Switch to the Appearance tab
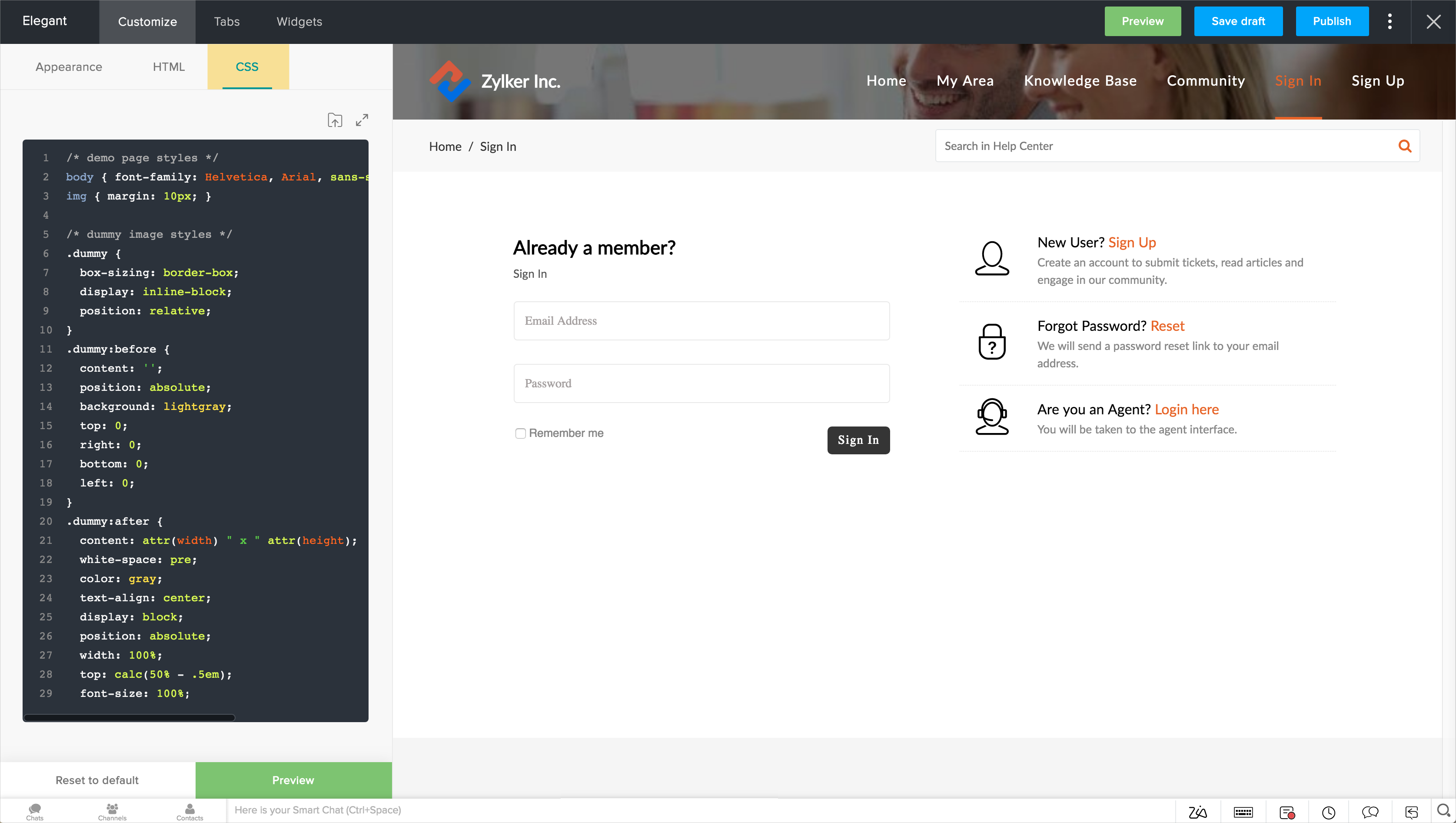Viewport: 1456px width, 823px height. pyautogui.click(x=68, y=67)
